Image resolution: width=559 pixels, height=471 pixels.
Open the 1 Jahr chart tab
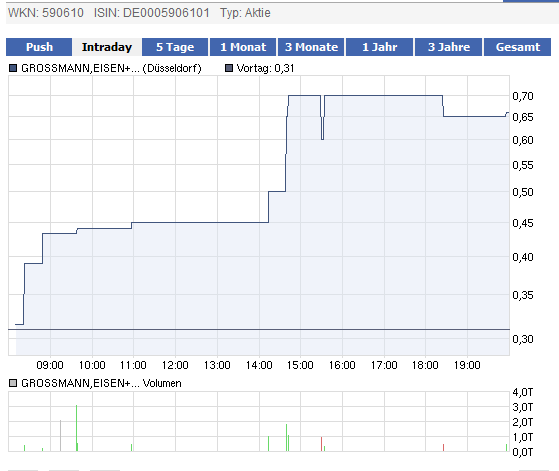click(380, 47)
